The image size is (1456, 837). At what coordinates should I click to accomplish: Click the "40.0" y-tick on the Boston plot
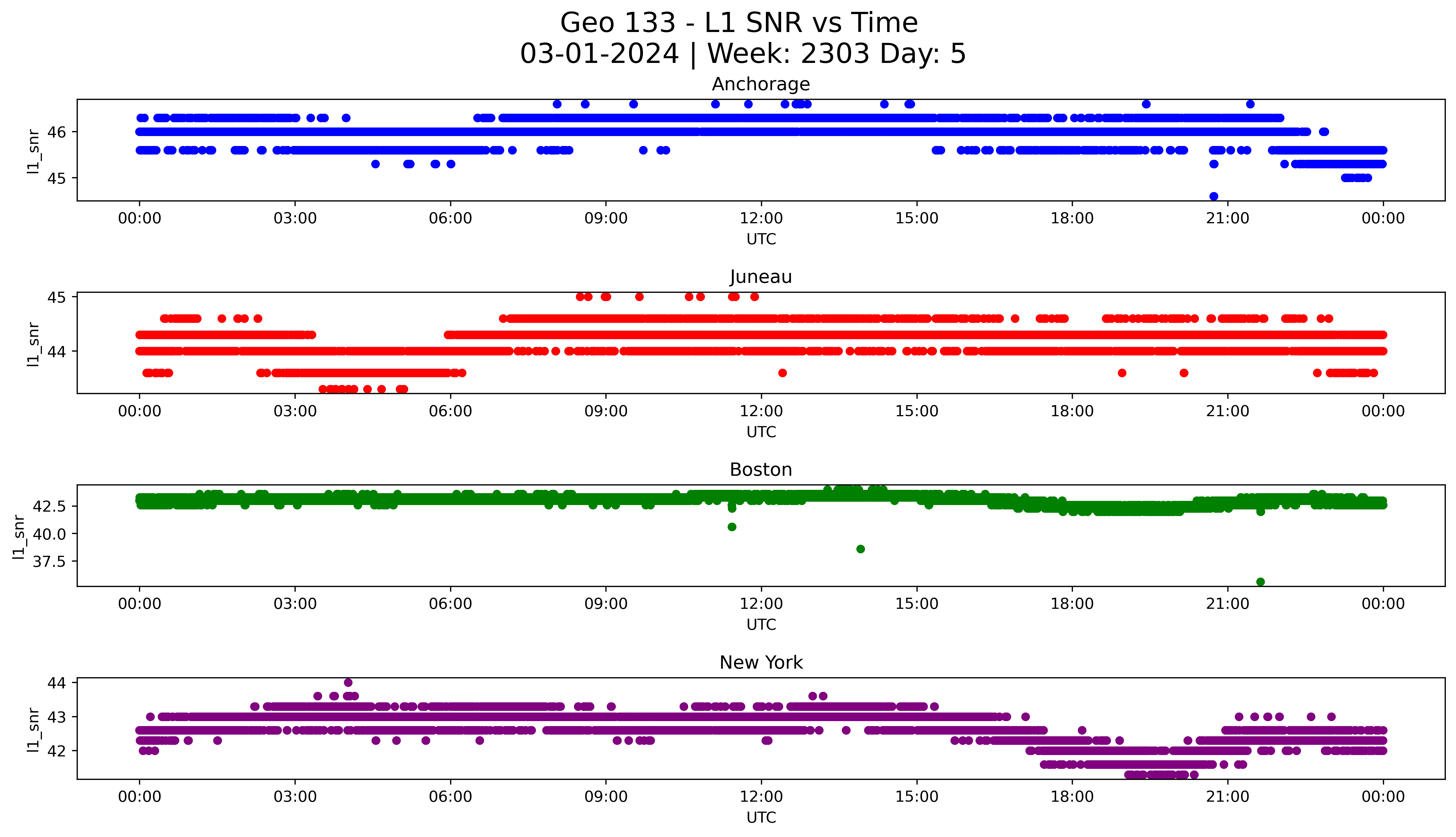[x=50, y=534]
